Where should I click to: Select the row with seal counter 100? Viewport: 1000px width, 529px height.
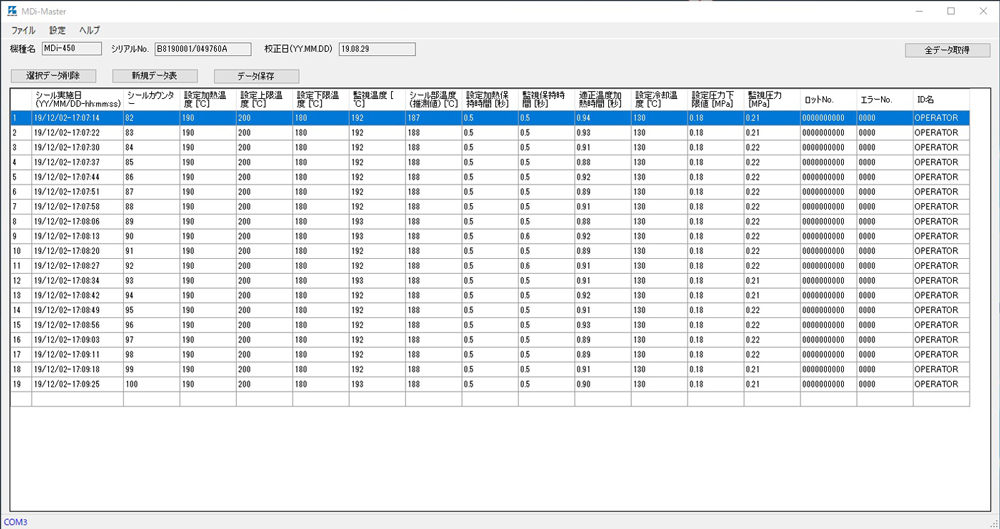point(151,384)
